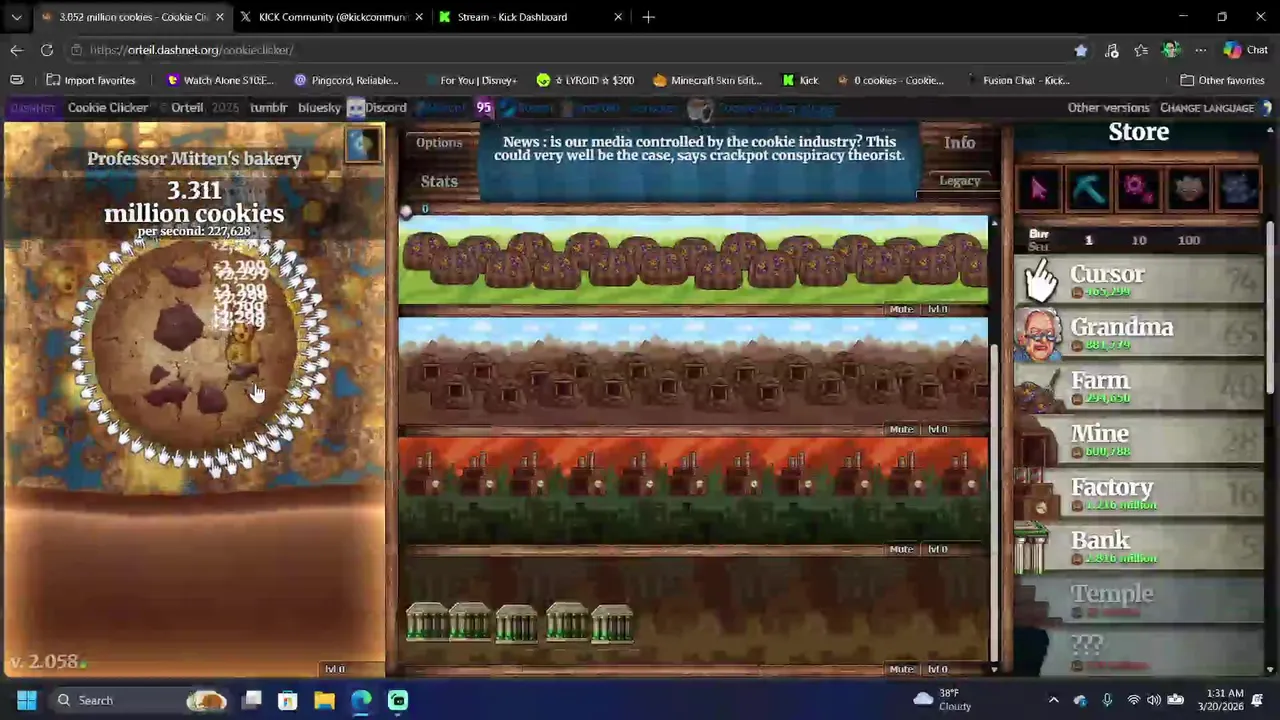Mute the farm row
The height and width of the screenshot is (720, 1280).
902,309
